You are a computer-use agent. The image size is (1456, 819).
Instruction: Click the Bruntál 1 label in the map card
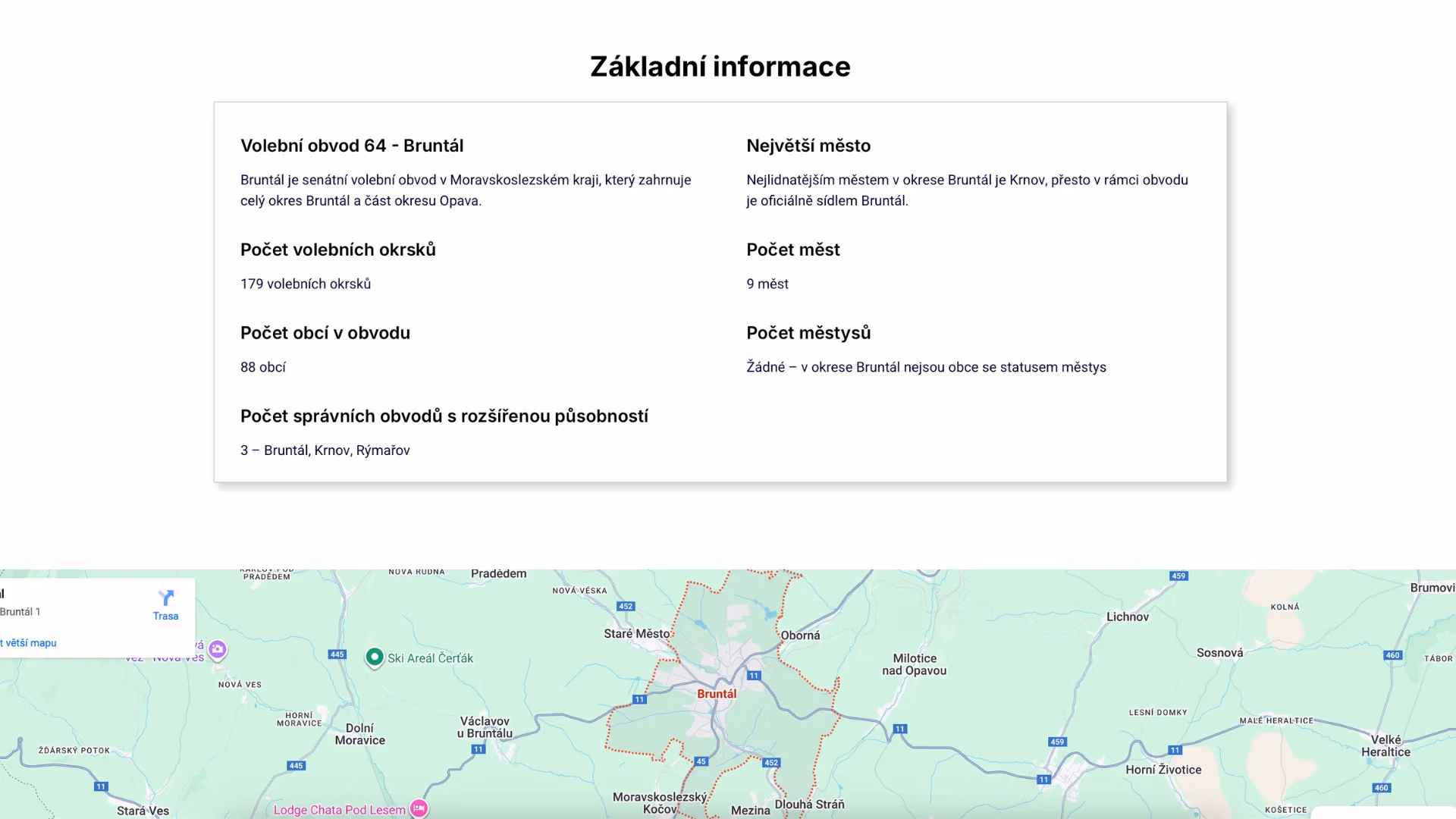[x=20, y=611]
